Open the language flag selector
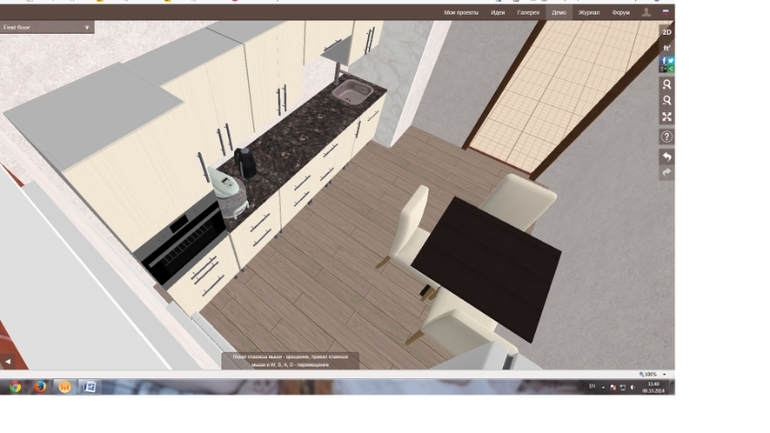The image size is (770, 433). coord(666,12)
